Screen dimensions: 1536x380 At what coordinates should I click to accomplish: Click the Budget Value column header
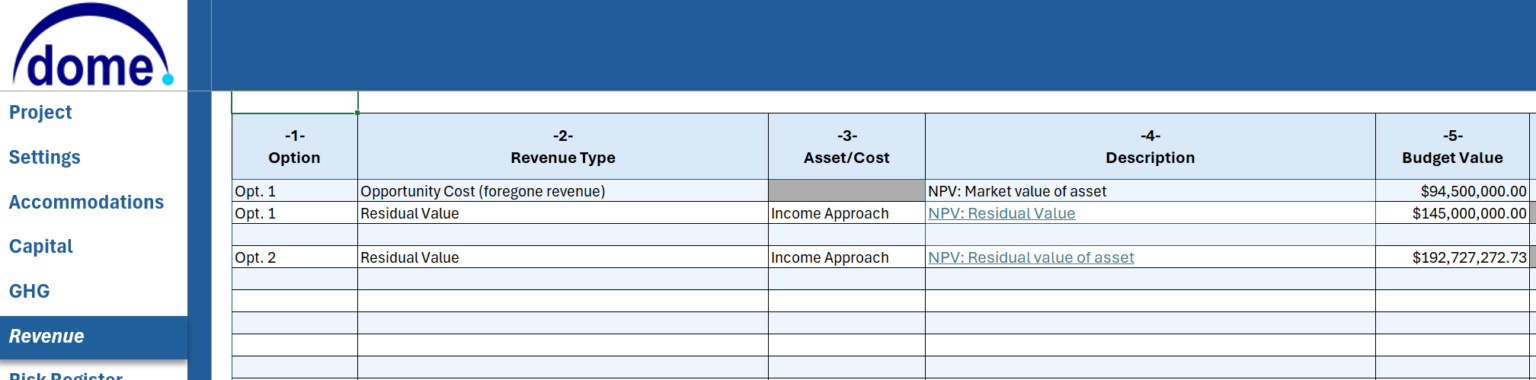point(1452,146)
